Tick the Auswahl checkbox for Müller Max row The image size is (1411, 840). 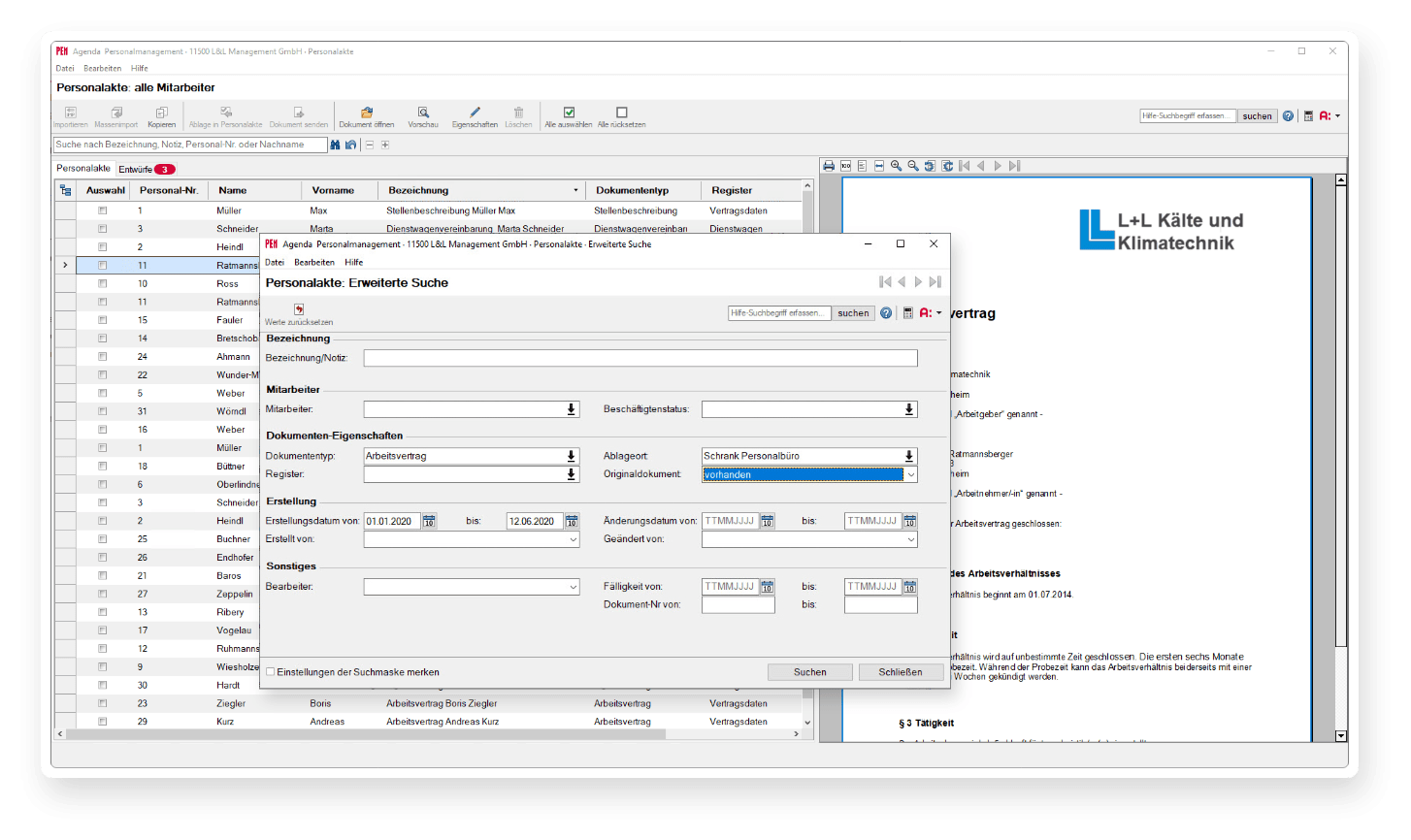pos(102,210)
